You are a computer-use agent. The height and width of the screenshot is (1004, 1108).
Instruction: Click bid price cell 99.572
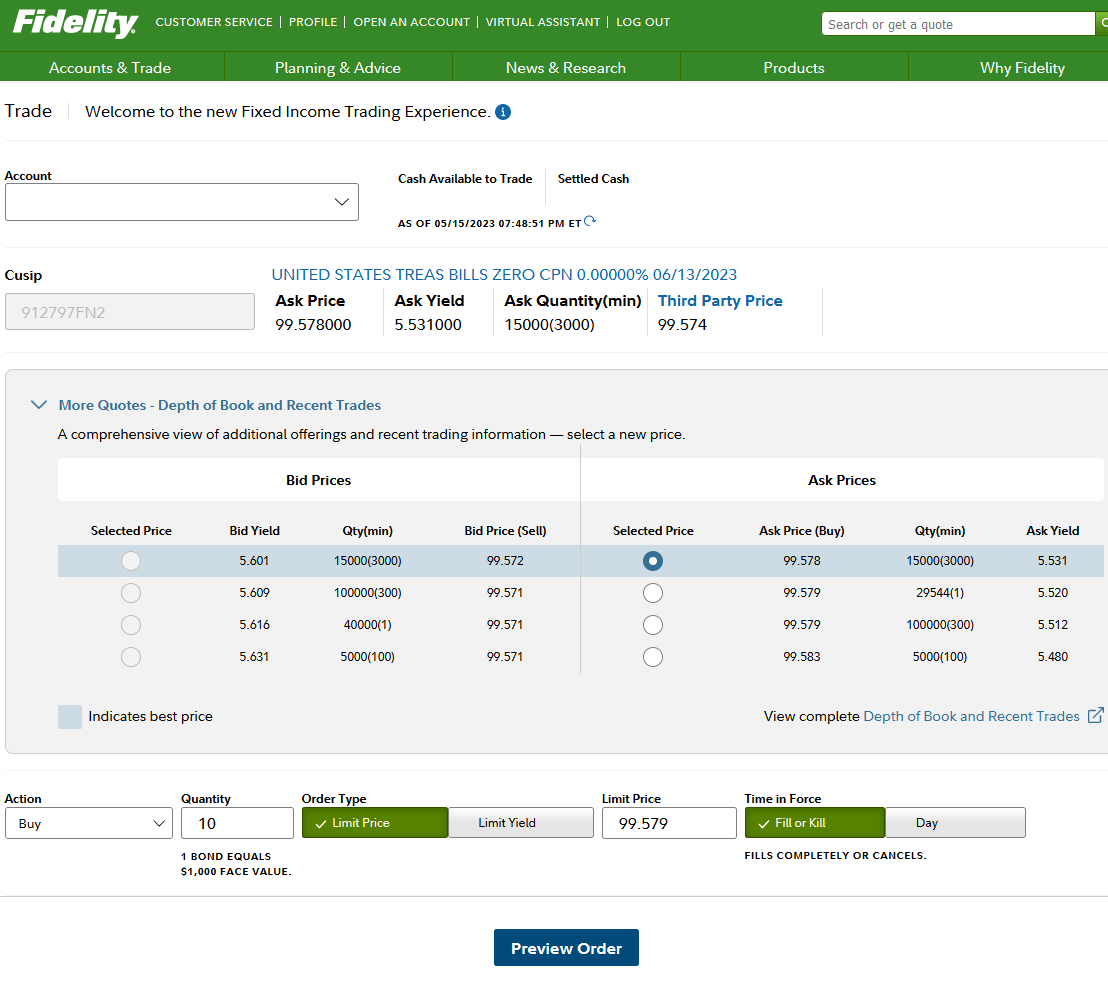505,561
